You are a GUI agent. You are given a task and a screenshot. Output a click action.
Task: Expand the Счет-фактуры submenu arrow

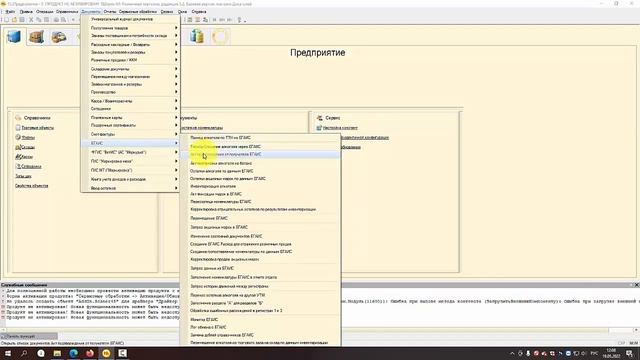(176, 134)
